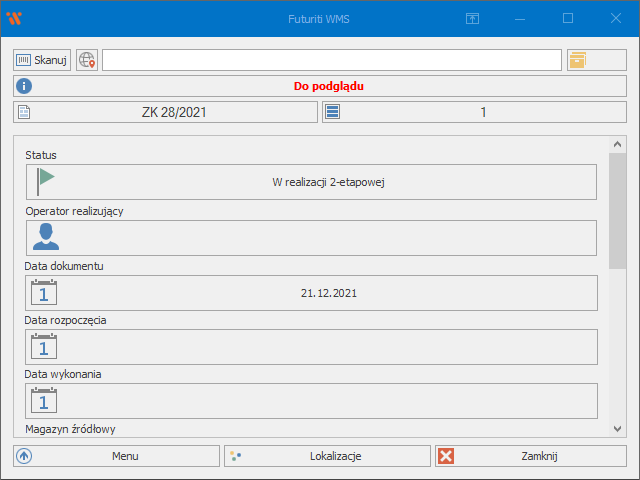Focus the scan text input field
Viewport: 640px width, 480px height.
331,60
